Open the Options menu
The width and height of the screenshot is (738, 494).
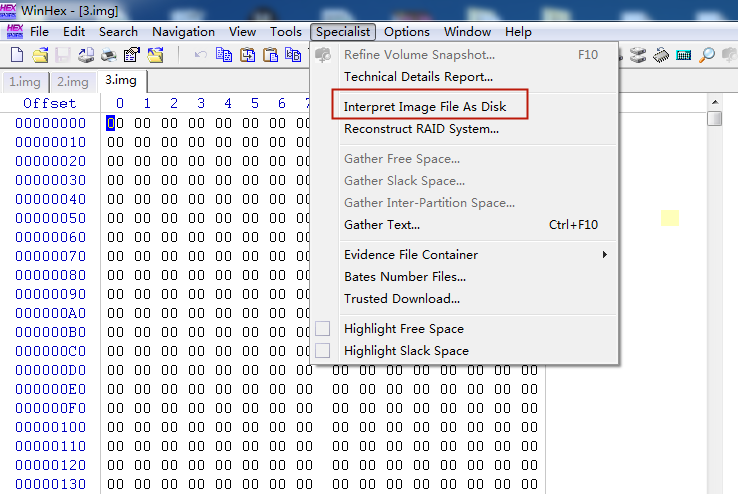[407, 32]
